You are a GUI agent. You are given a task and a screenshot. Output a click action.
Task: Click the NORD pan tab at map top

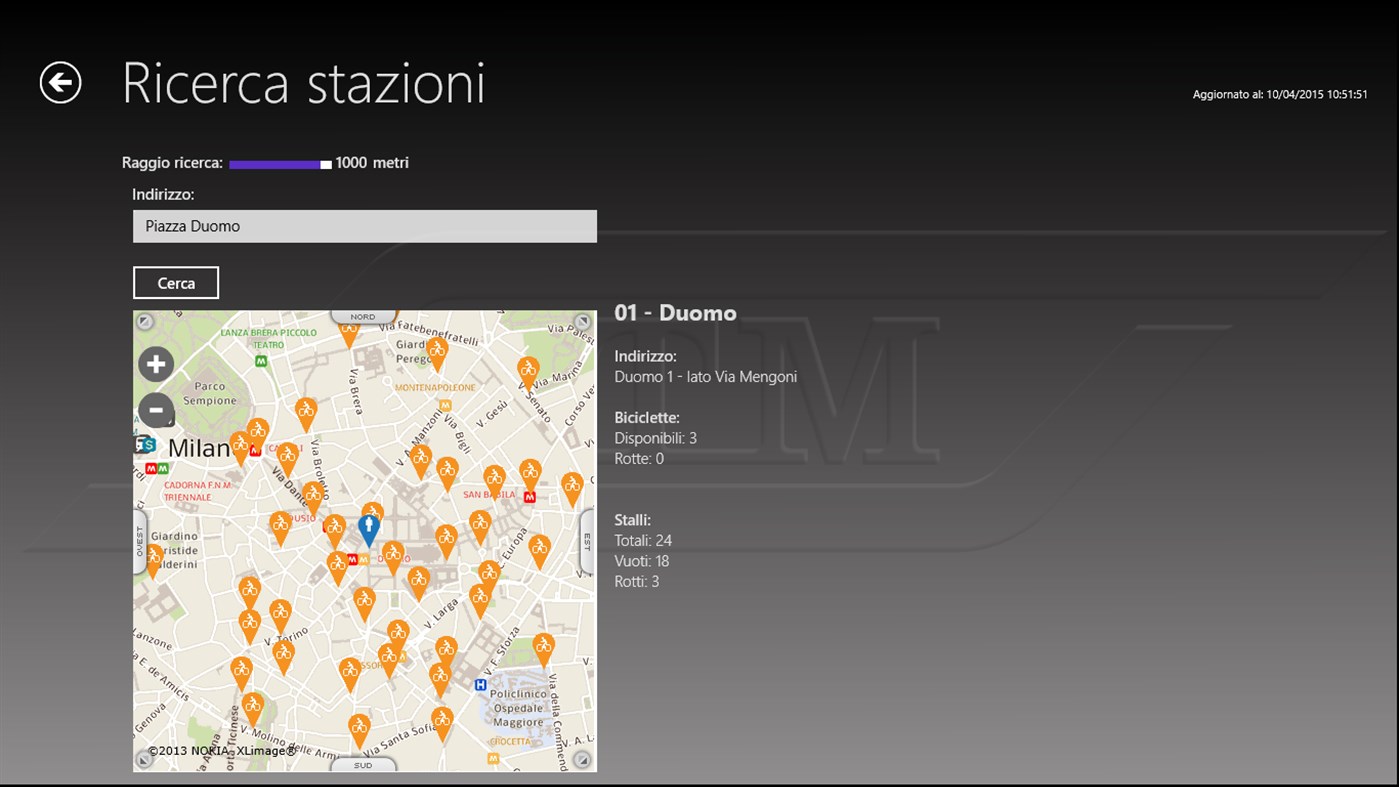[x=362, y=315]
